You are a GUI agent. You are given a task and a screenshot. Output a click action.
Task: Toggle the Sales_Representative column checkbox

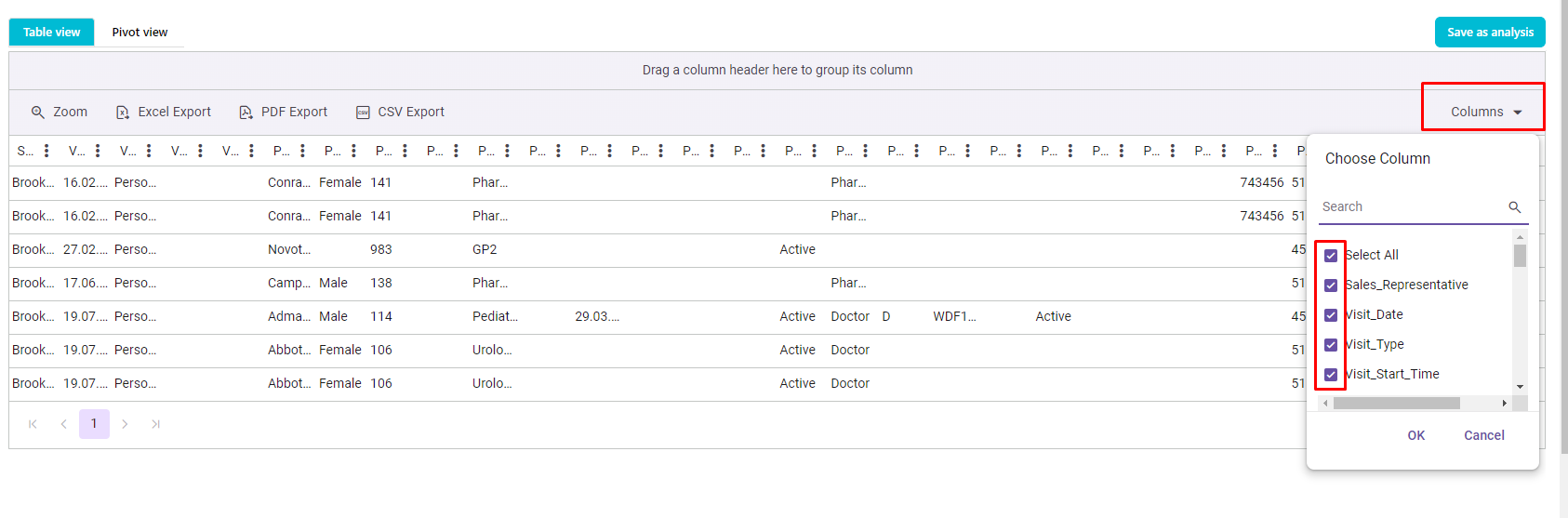coord(1331,286)
